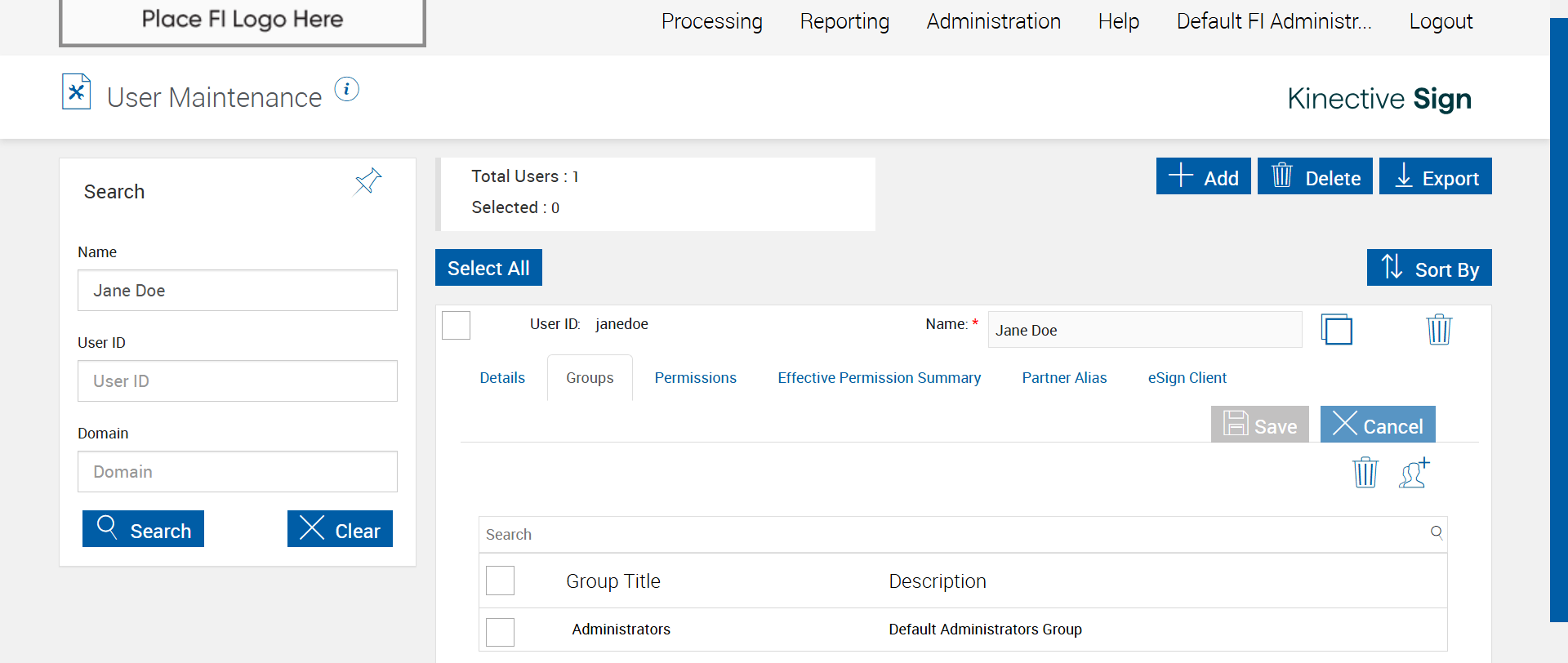
Task: Open the Effective Permission Summary tab
Action: point(879,378)
